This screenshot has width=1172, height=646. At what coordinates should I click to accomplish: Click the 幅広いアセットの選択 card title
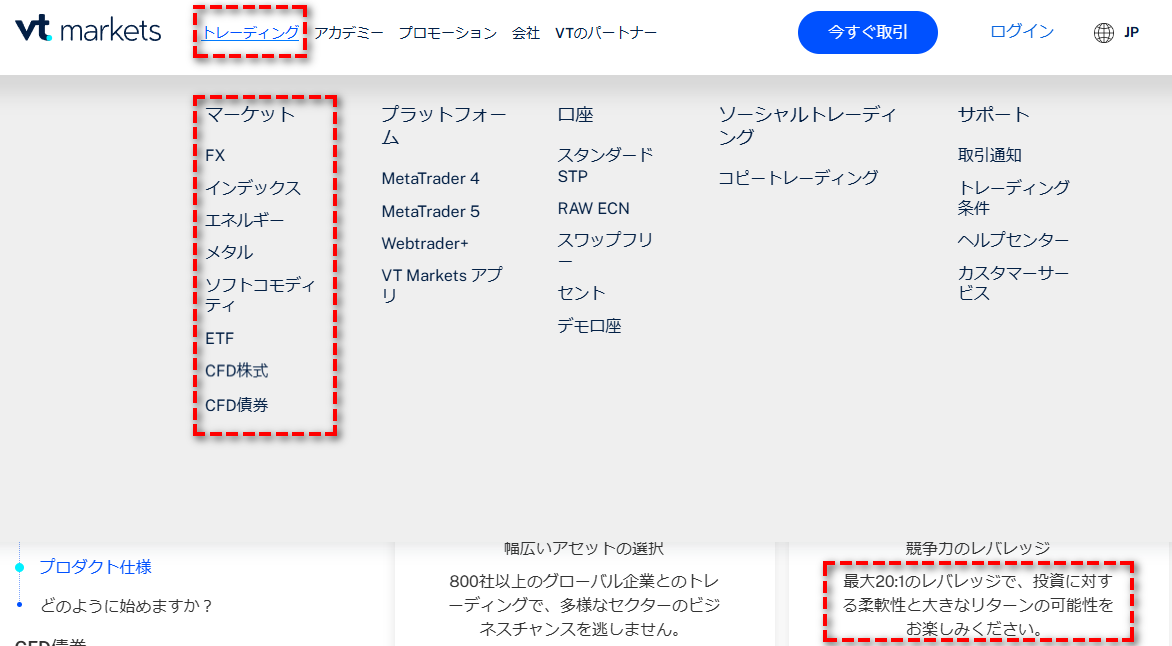click(x=584, y=549)
